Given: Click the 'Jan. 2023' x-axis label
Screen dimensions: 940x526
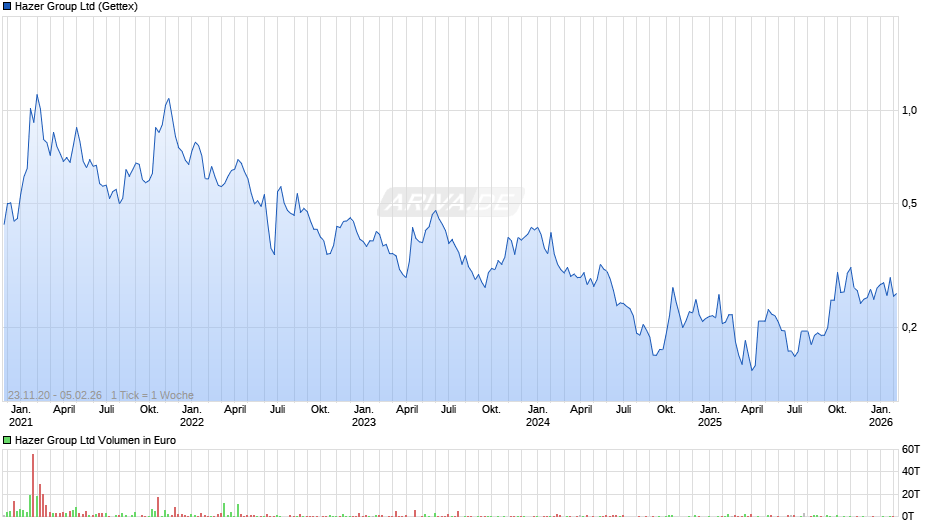Looking at the screenshot, I should coord(363,416).
